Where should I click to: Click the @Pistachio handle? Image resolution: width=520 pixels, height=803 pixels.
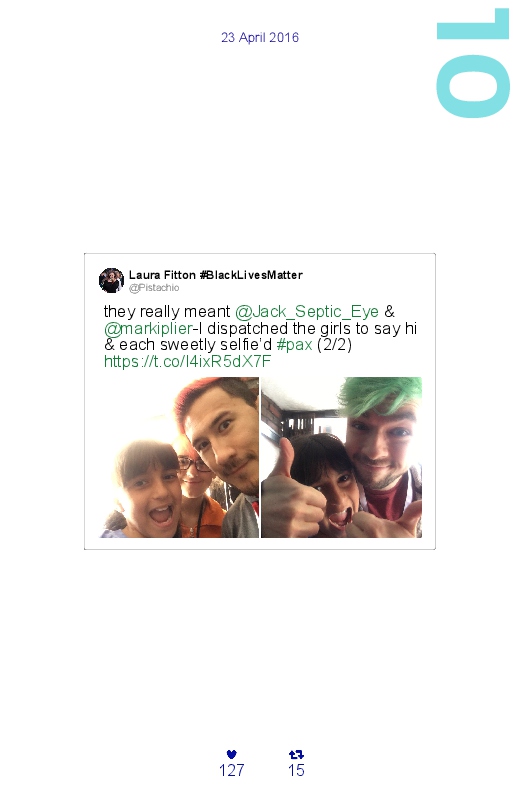tap(154, 288)
